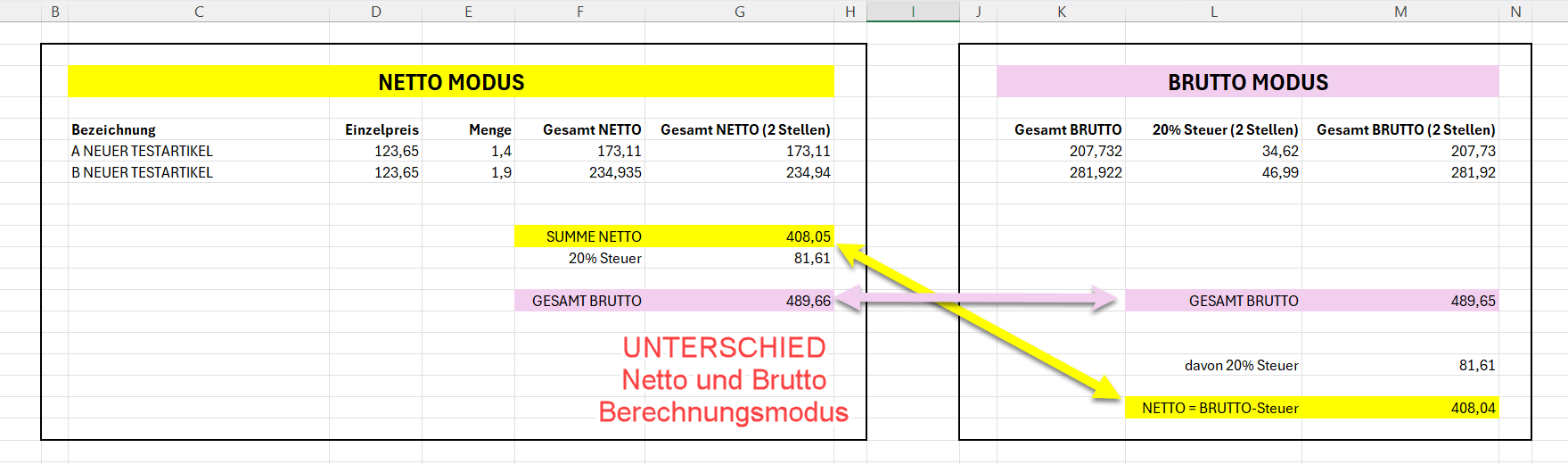Viewport: 1568px width, 464px height.
Task: Click the NETTO = BRUTTO-Steuer label
Action: 1213,408
